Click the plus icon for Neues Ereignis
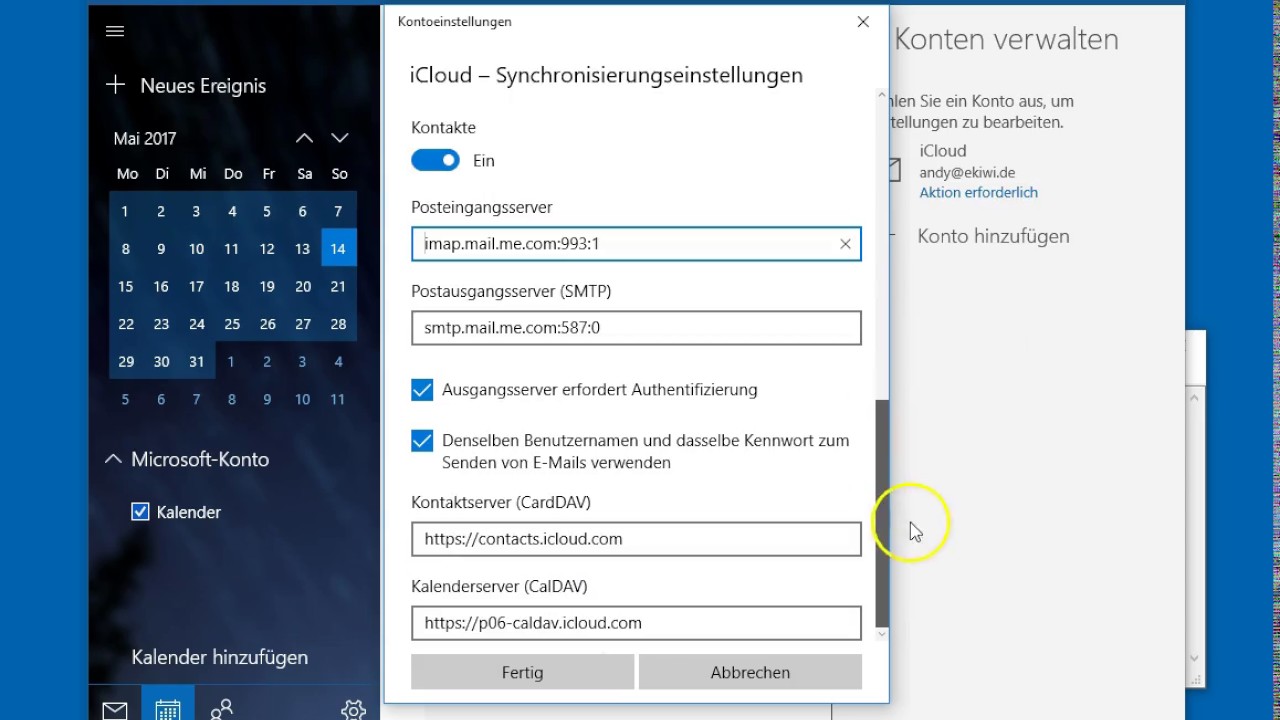Screen dimensions: 1280x720 [x=115, y=85]
